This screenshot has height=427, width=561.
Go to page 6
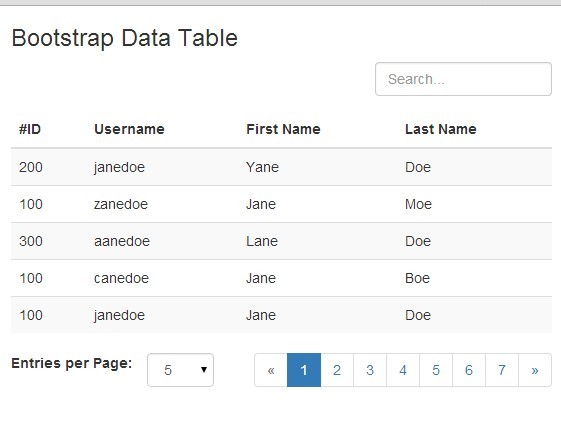coord(469,370)
